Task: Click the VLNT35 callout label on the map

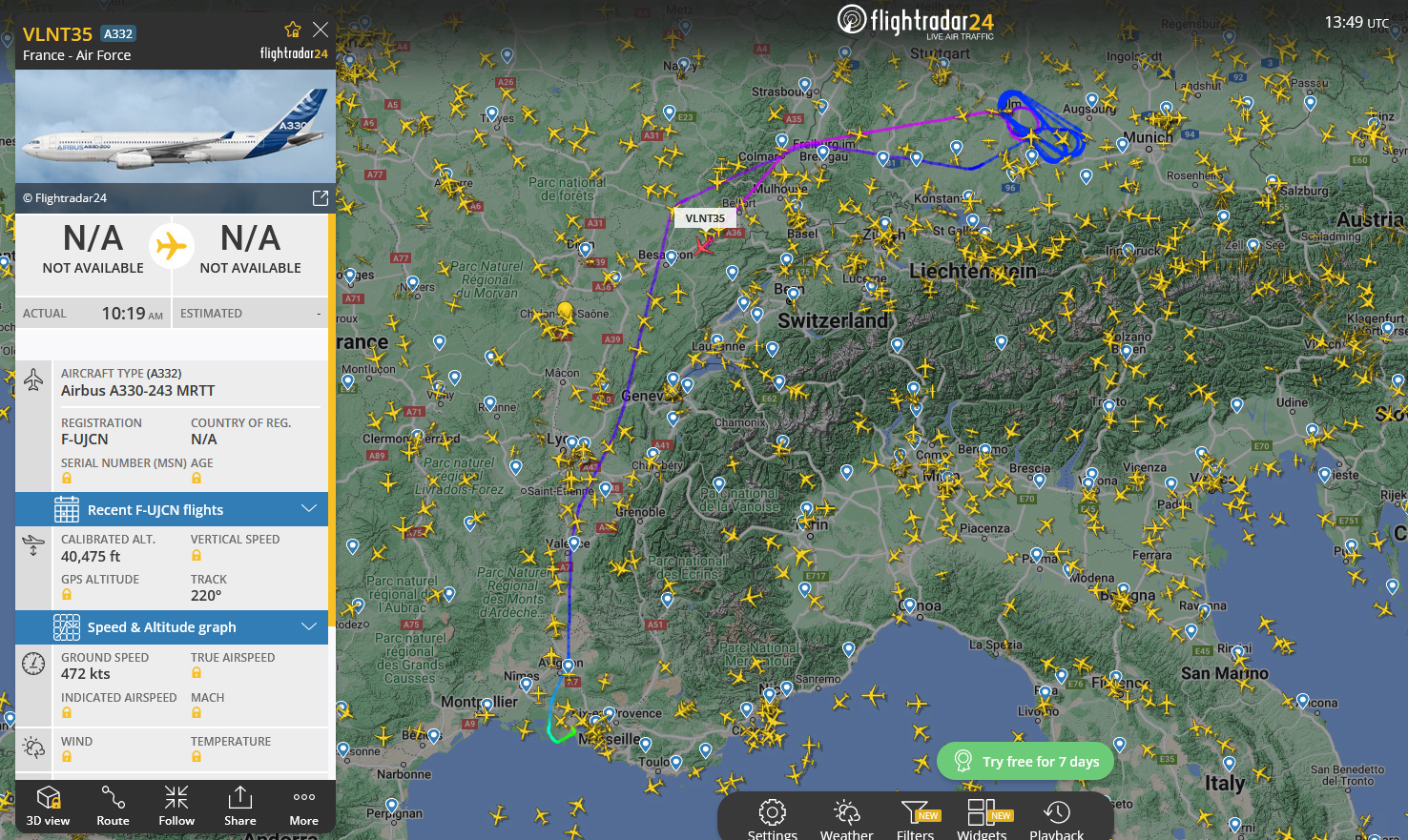Action: [x=705, y=218]
